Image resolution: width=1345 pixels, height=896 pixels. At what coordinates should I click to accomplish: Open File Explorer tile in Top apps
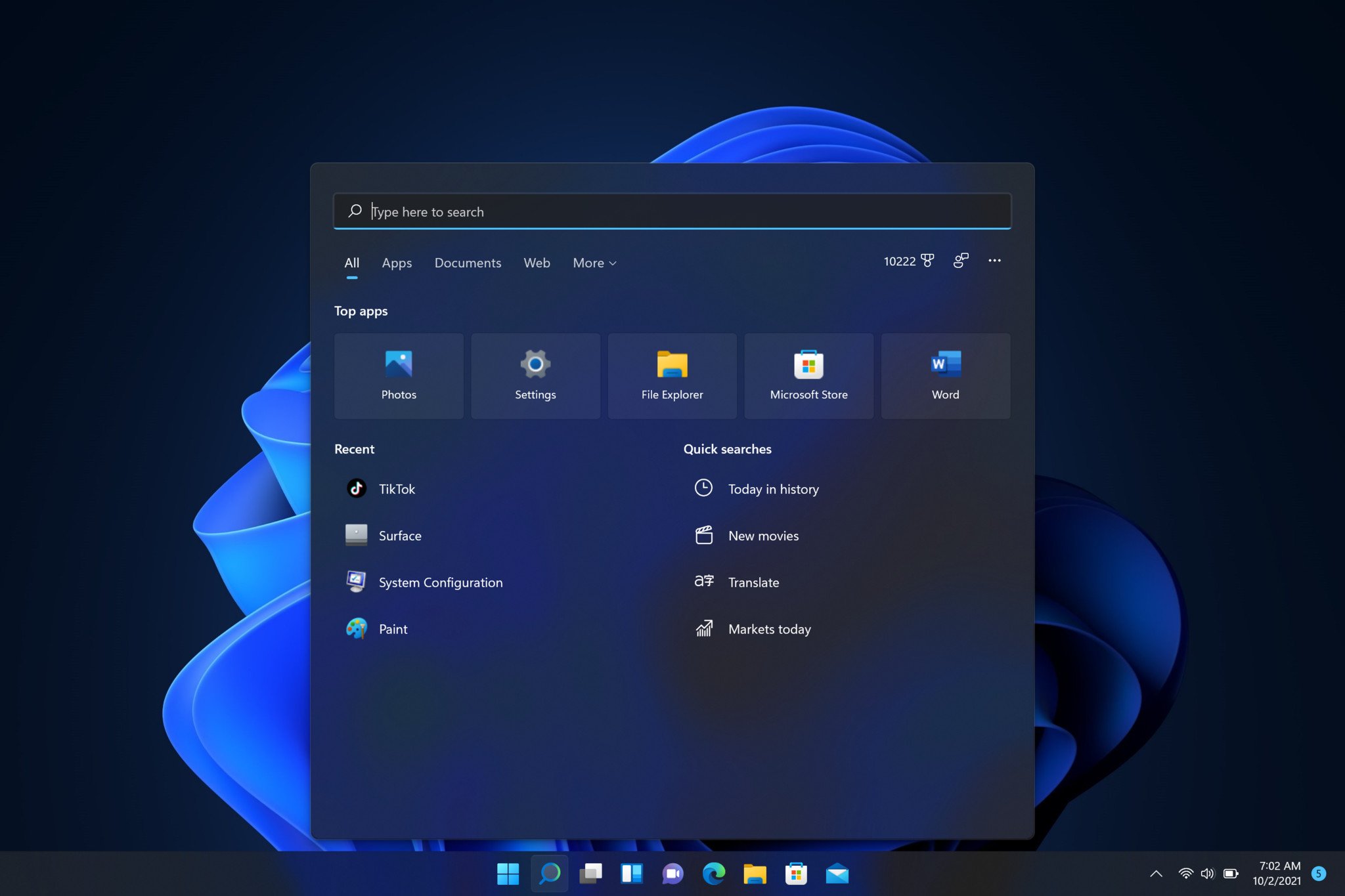click(672, 375)
